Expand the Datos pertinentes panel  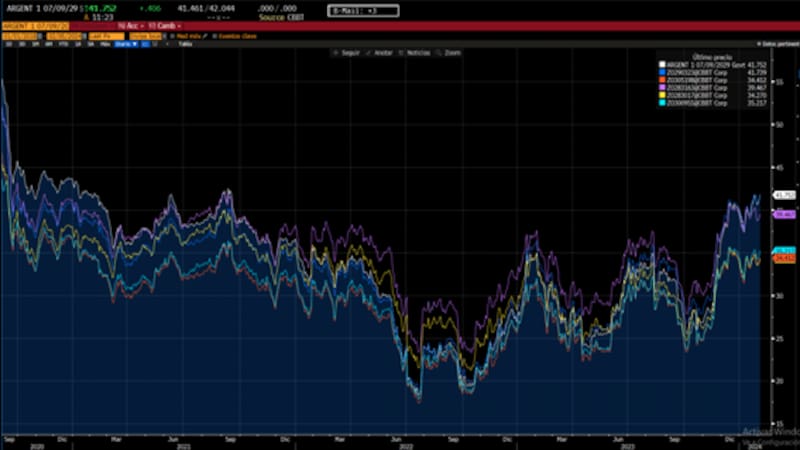[778, 44]
